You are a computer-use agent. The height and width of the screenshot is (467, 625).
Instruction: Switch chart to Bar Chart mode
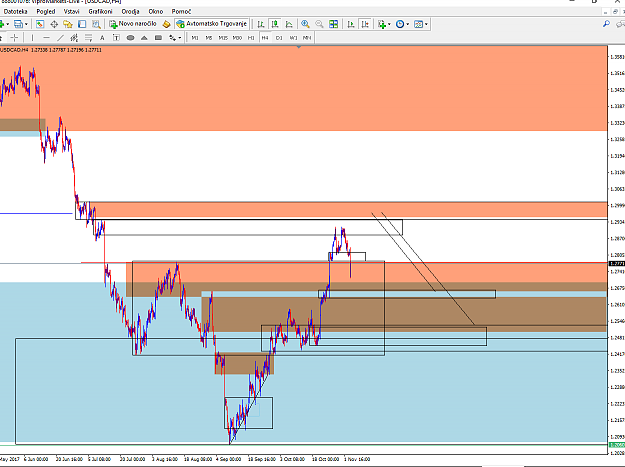[x=261, y=24]
